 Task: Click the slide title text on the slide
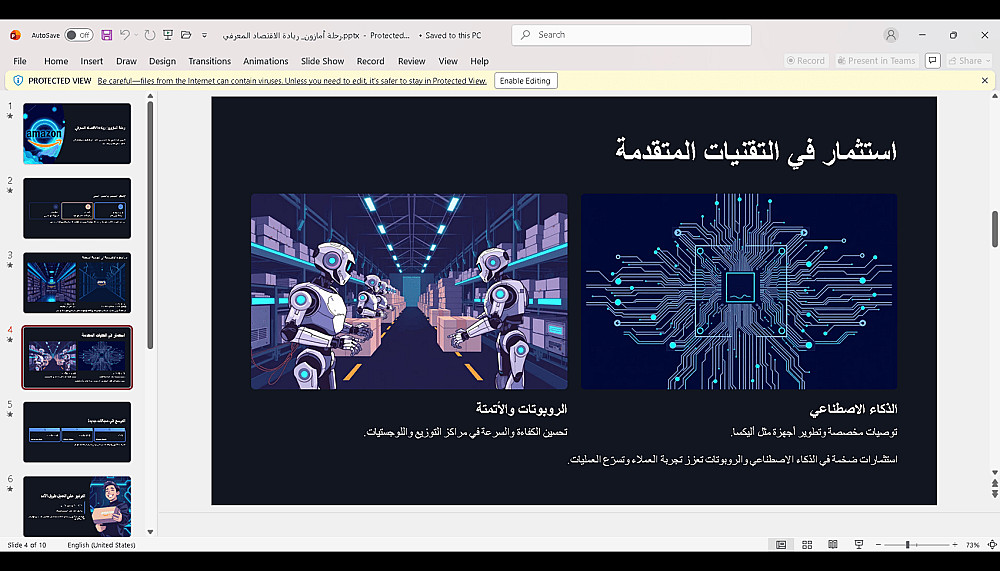coord(756,152)
